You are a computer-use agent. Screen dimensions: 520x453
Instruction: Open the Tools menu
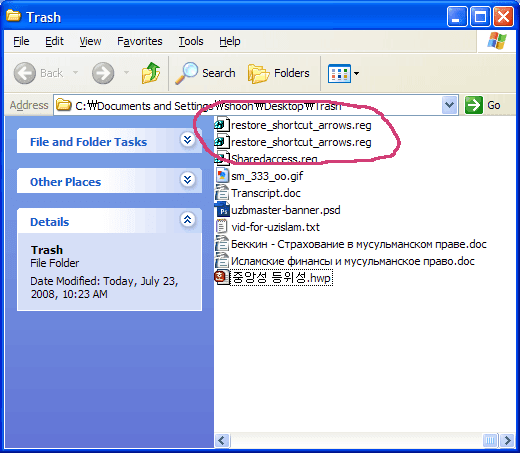[x=191, y=41]
